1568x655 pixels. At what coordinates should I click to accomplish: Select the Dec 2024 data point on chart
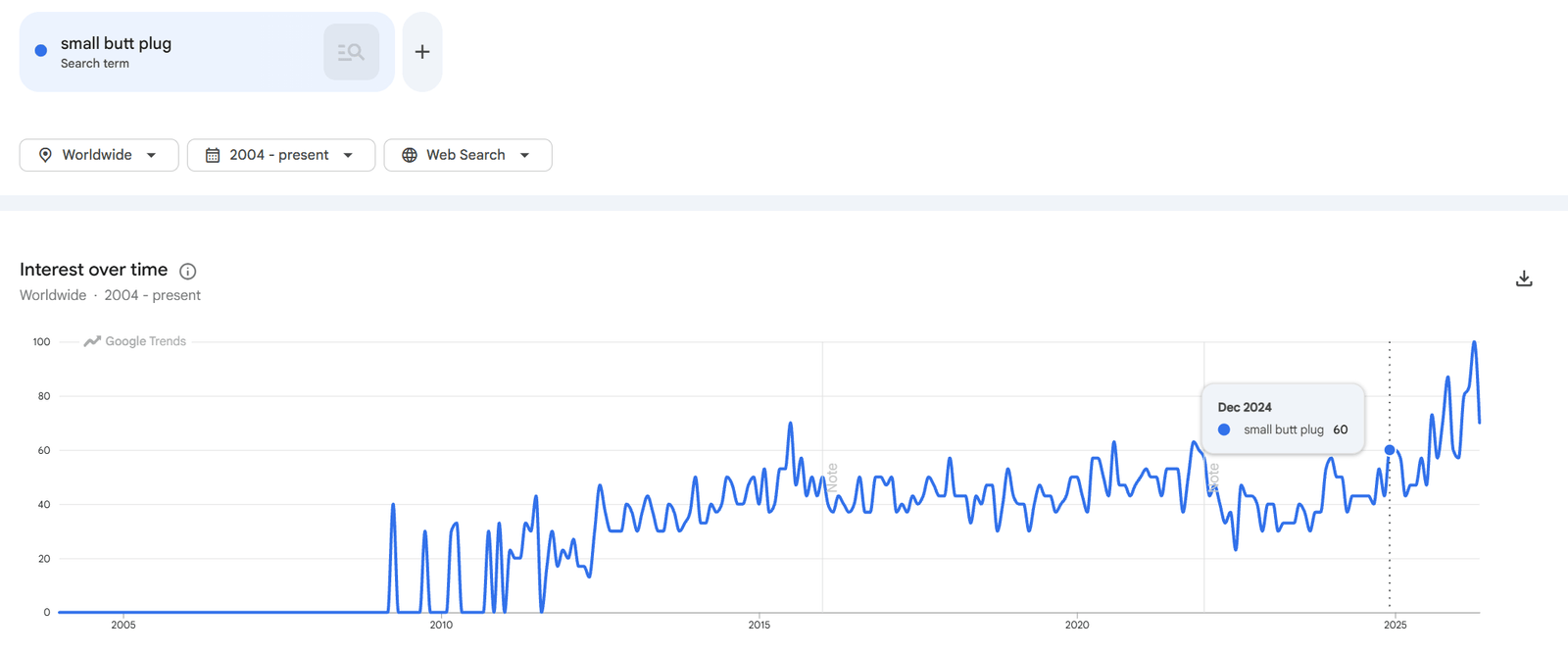pos(1390,450)
